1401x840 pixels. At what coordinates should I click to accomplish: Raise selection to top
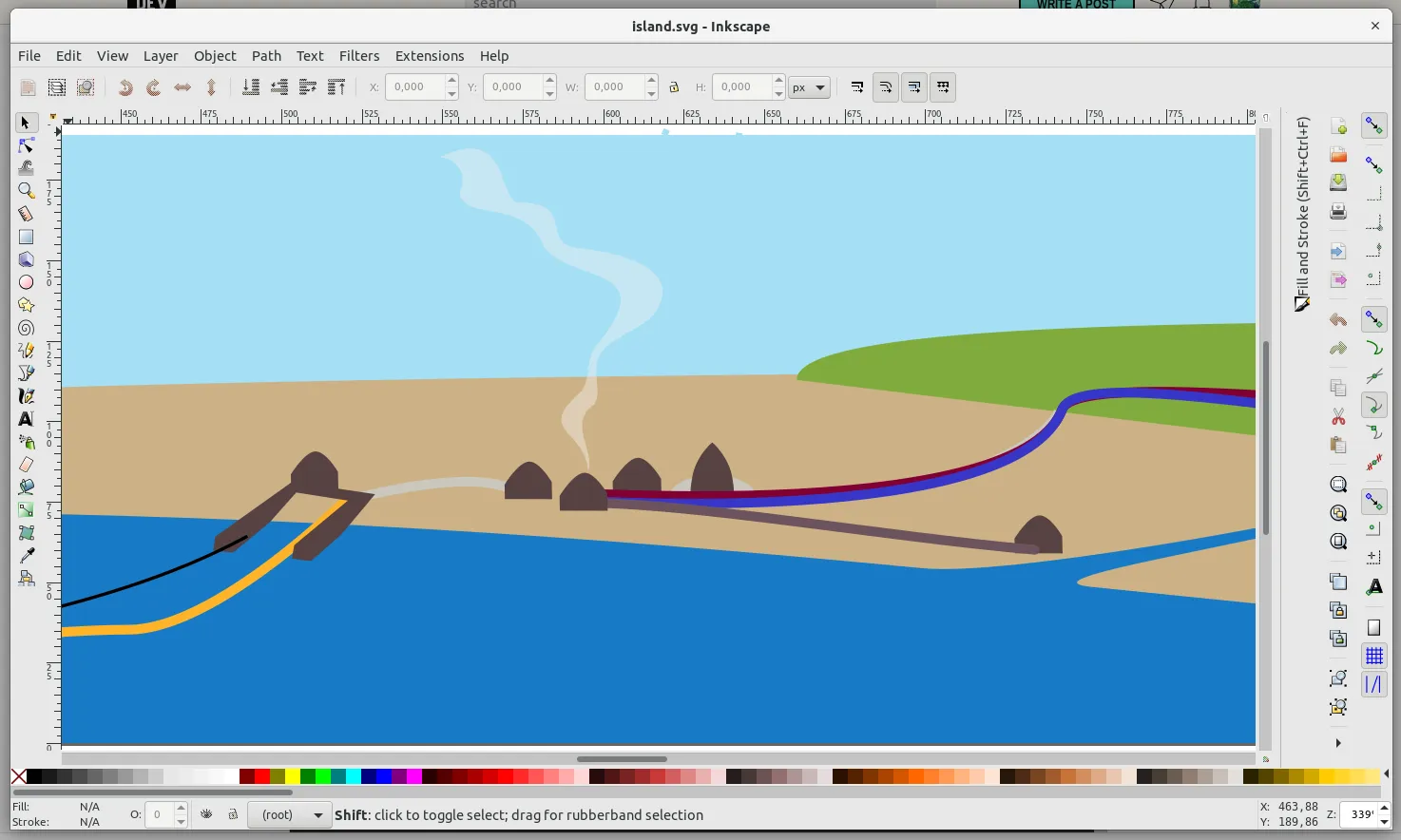pyautogui.click(x=336, y=87)
